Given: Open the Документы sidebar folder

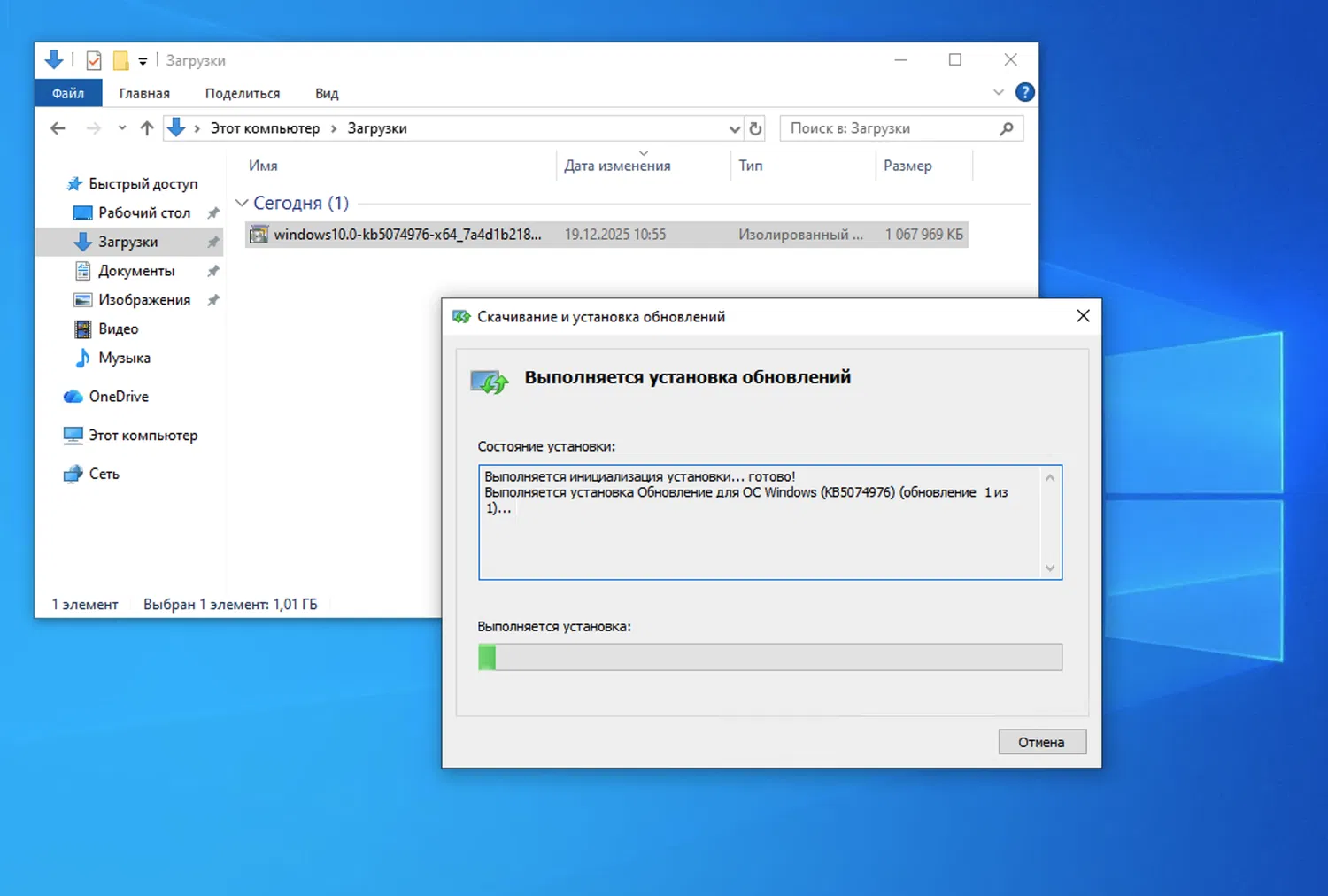Looking at the screenshot, I should pyautogui.click(x=136, y=271).
